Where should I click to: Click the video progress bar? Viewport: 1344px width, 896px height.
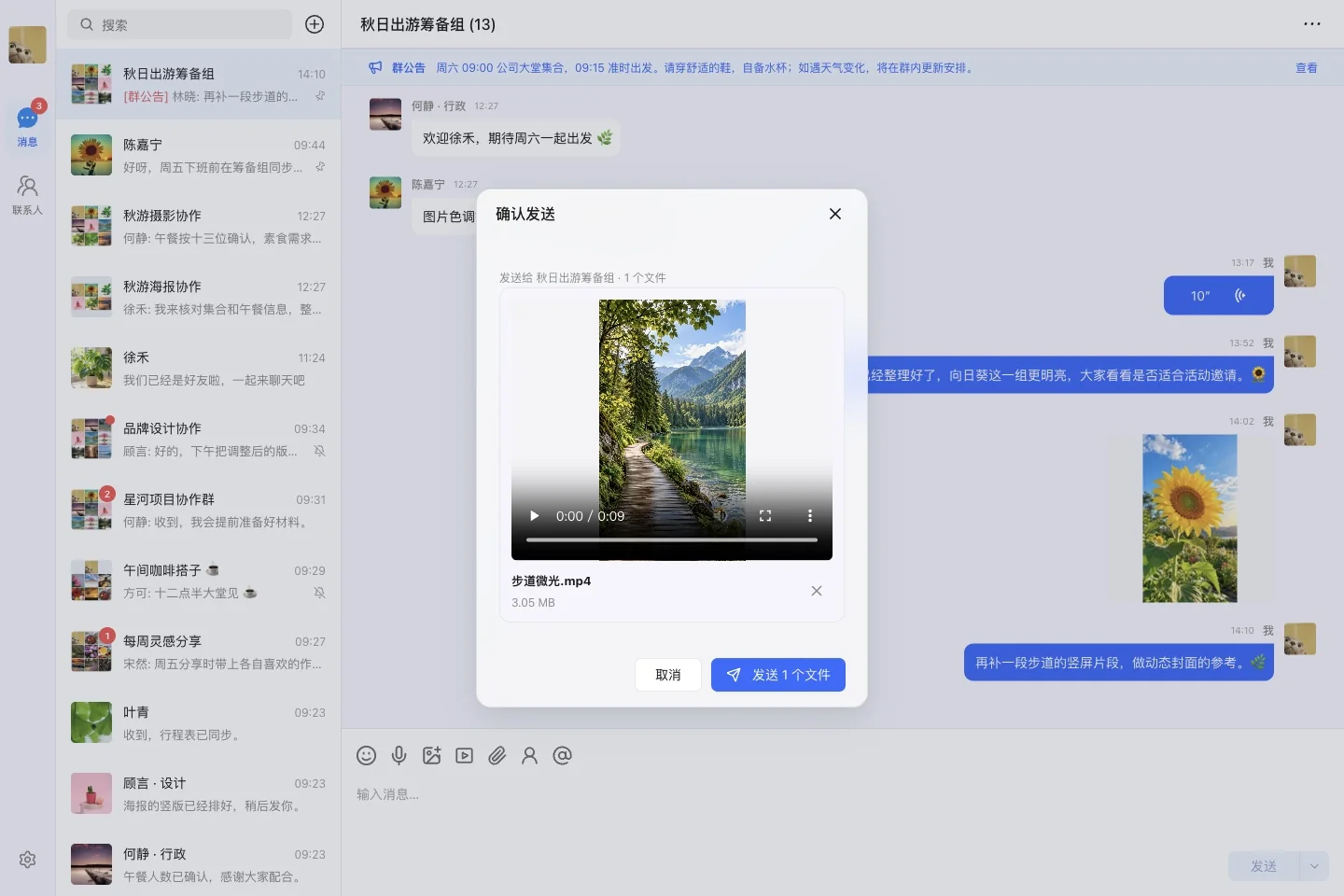(x=672, y=539)
